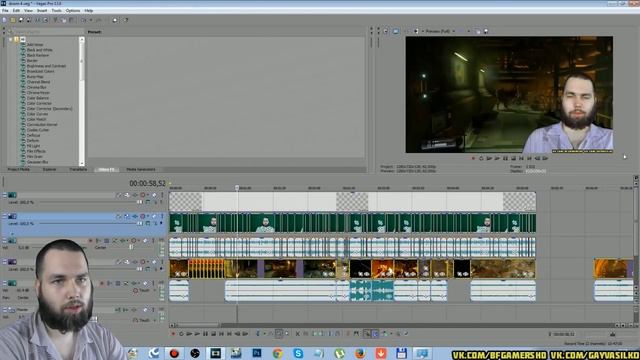Minimize the second video track height
640x360 pixels.
click(x=4, y=215)
